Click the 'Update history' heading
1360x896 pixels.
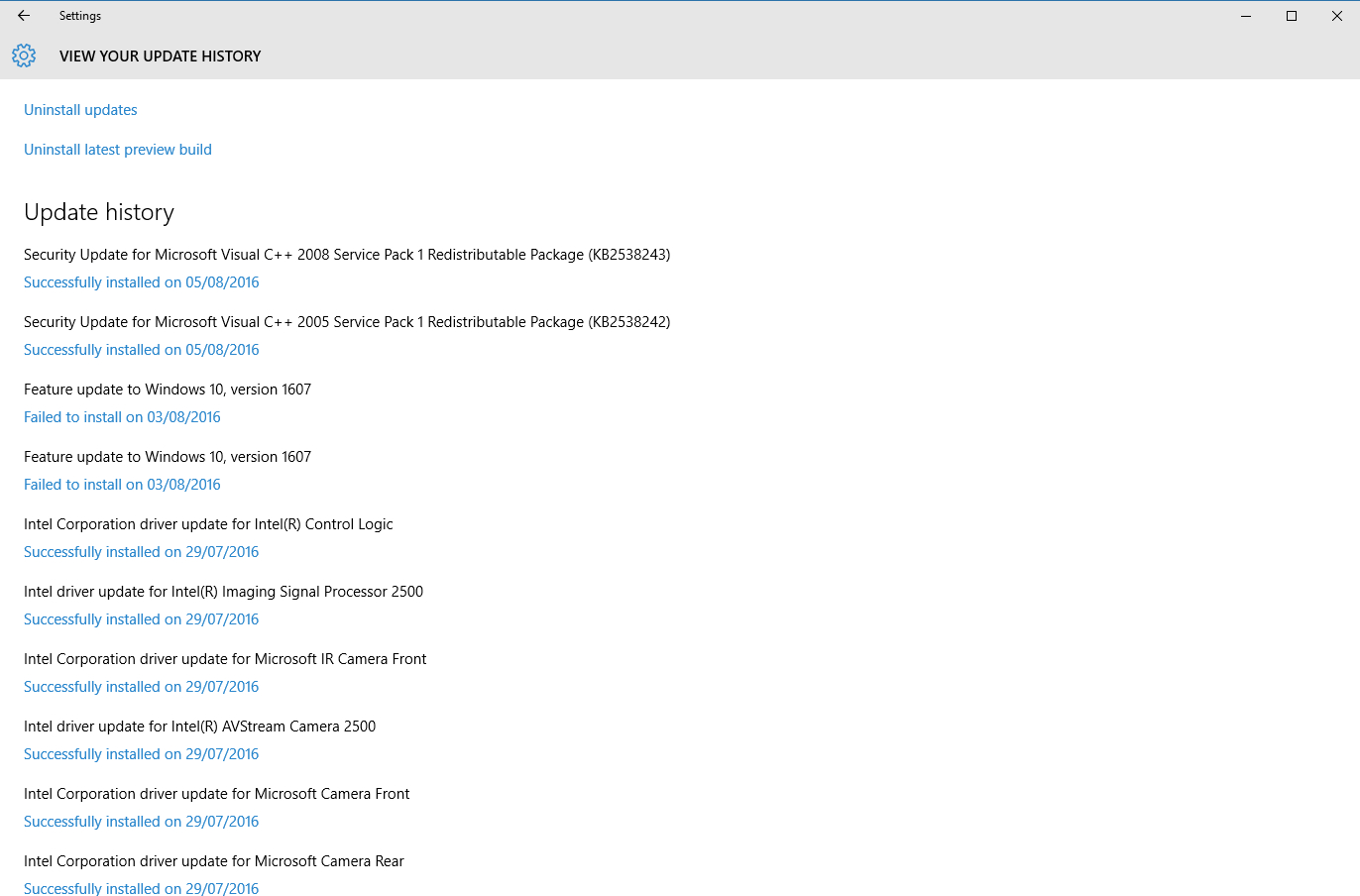(x=99, y=212)
